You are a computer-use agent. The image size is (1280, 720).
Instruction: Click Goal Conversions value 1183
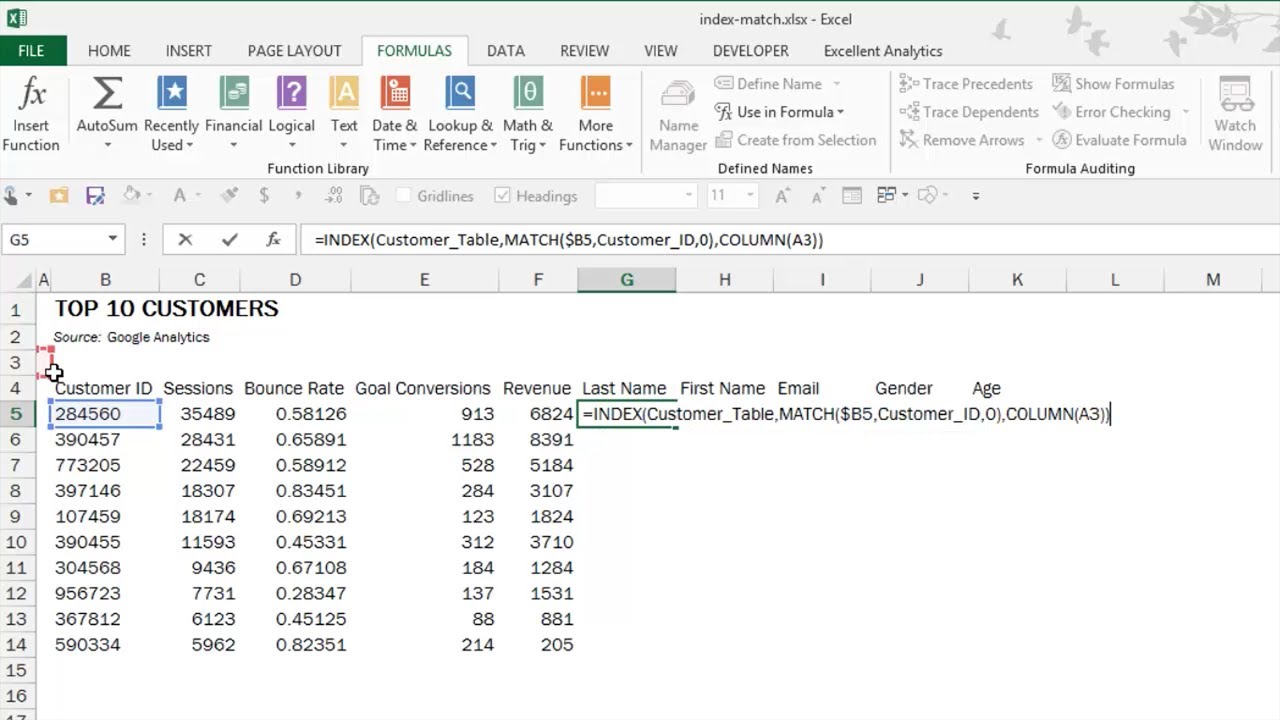(x=472, y=440)
